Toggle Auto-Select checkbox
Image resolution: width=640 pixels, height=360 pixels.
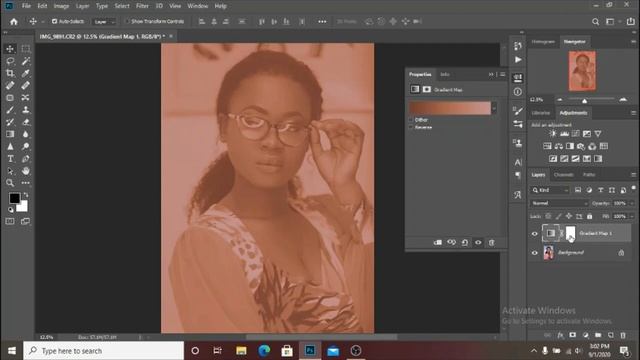pyautogui.click(x=54, y=21)
